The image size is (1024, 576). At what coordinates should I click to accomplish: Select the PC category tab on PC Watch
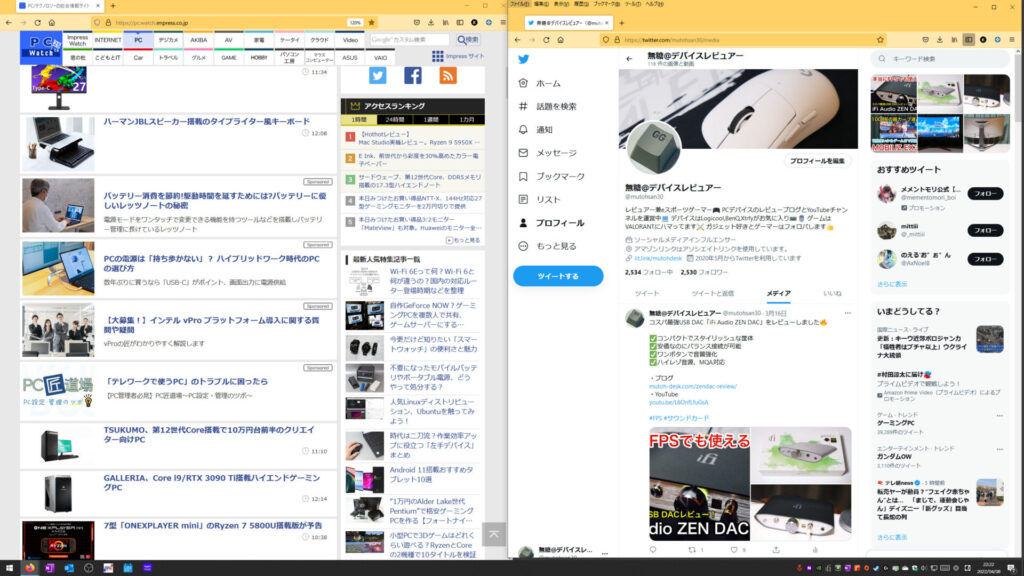tap(138, 40)
